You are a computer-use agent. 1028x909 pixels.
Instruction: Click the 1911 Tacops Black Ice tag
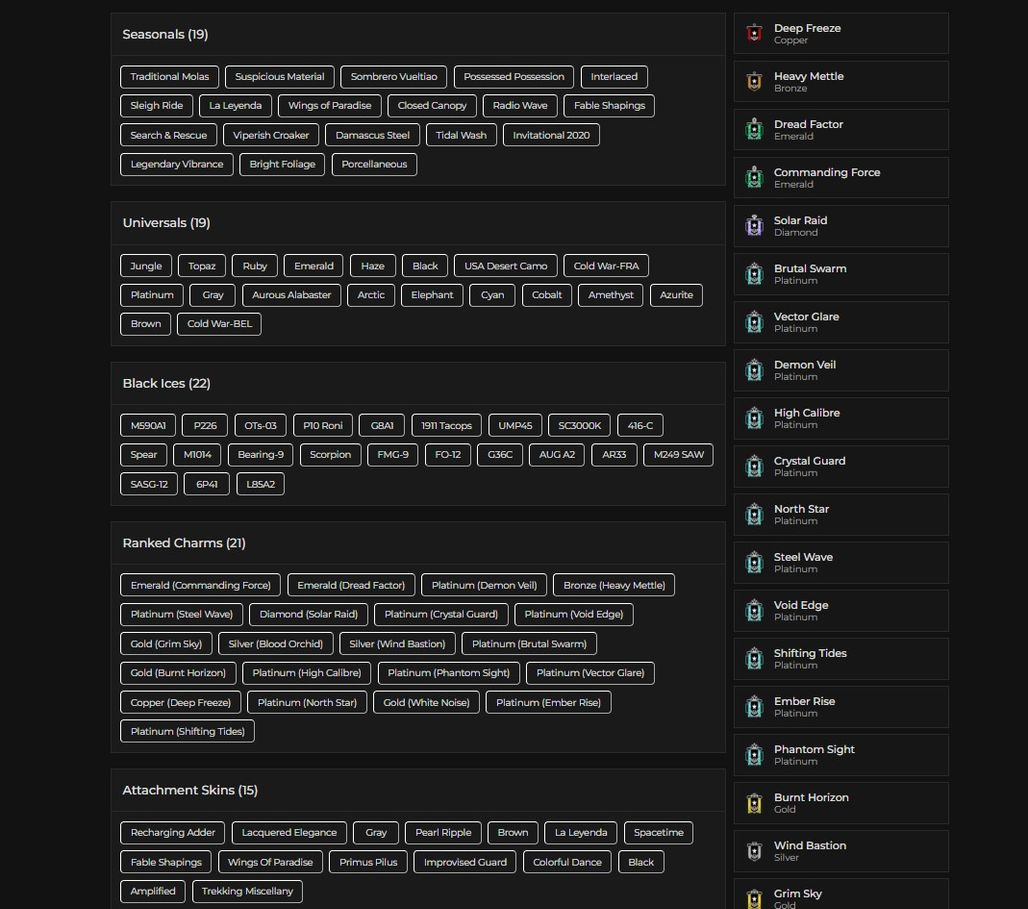point(446,425)
